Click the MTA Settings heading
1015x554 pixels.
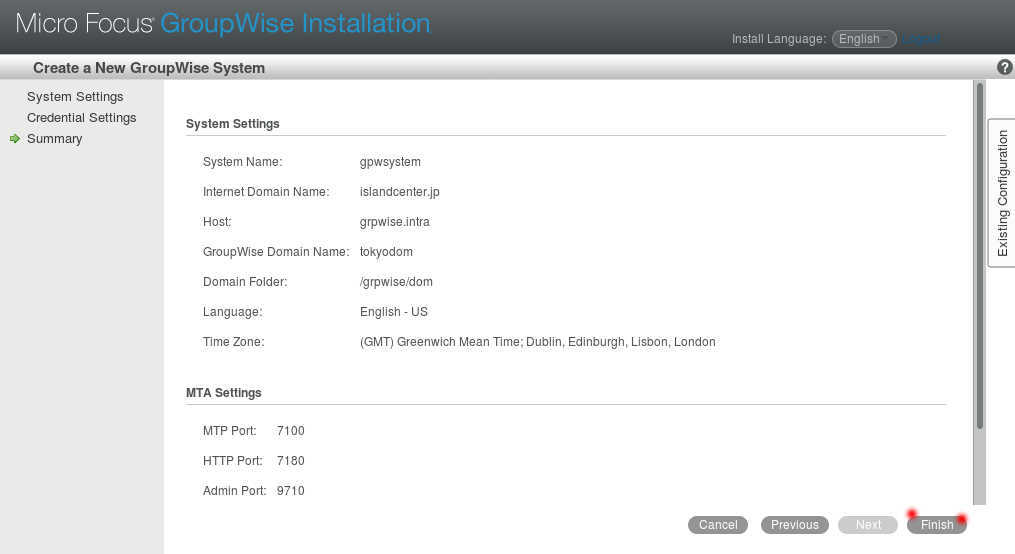[x=223, y=393]
